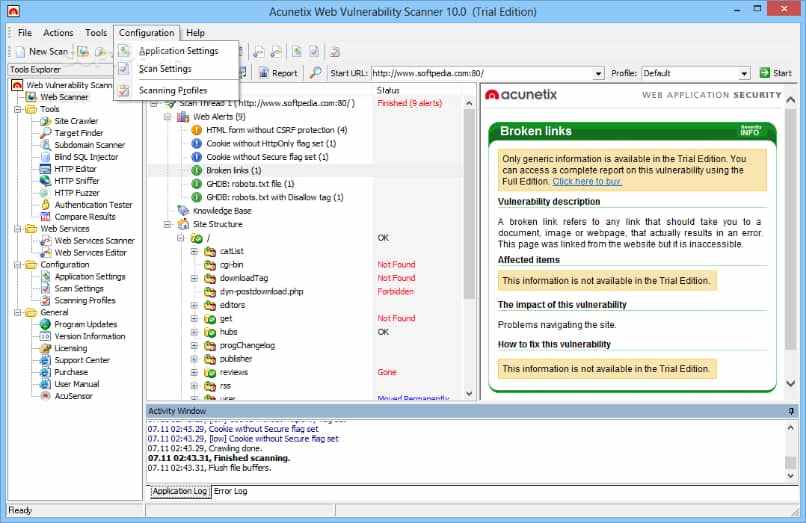Open Subdomain Scanner tool

(89, 145)
